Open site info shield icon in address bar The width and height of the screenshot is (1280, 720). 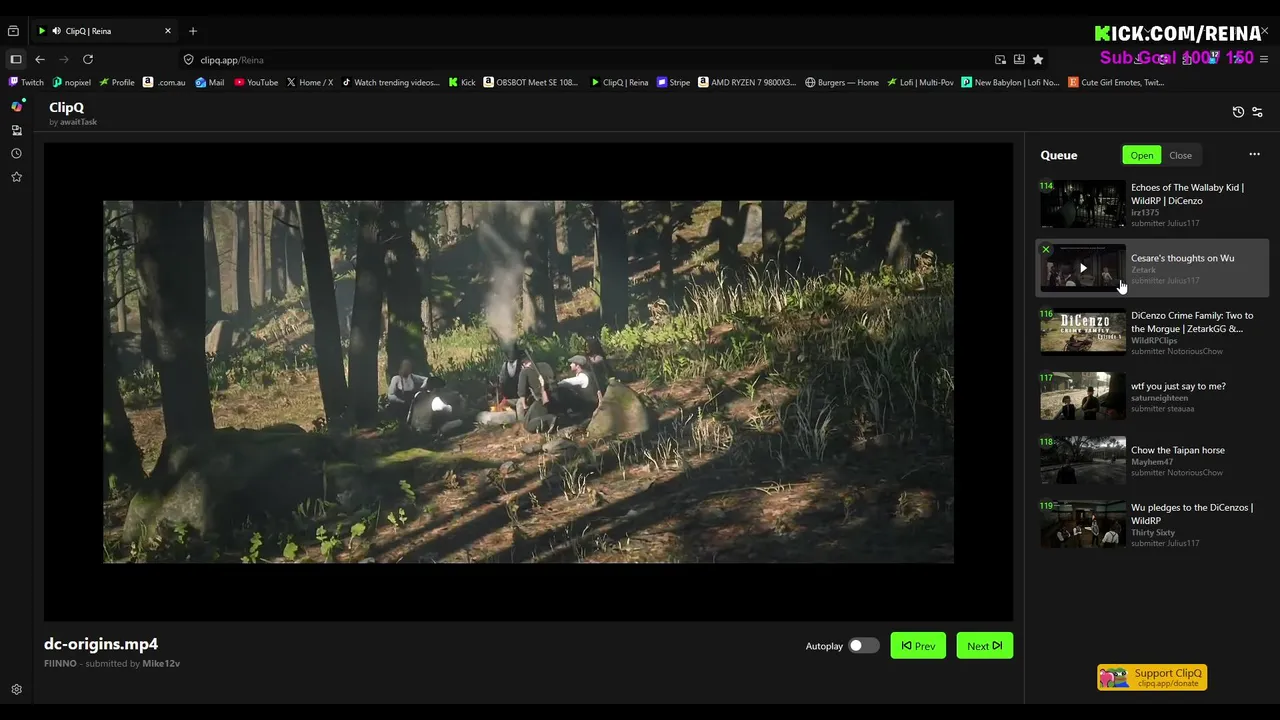(188, 59)
